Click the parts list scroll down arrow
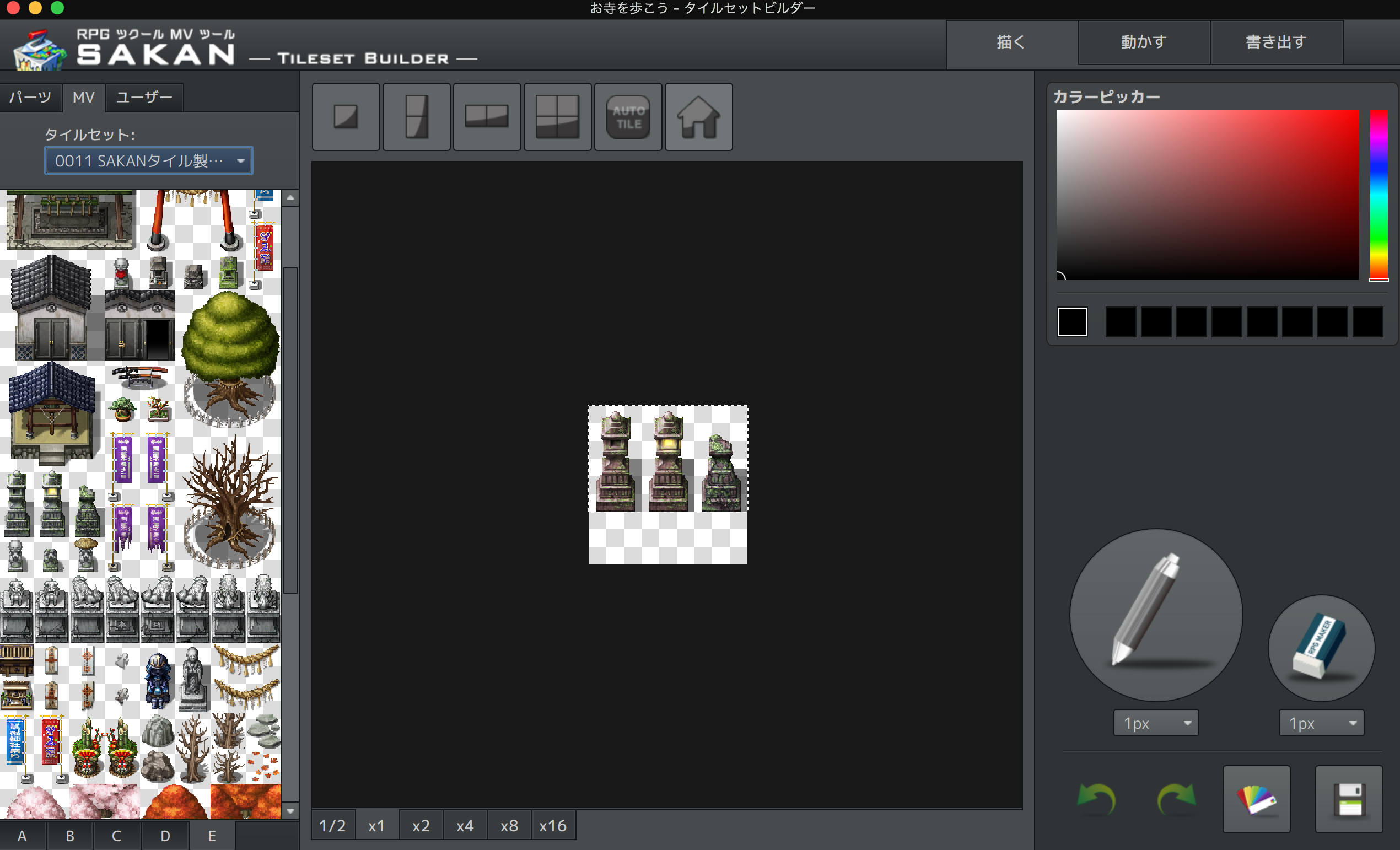This screenshot has height=850, width=1400. [x=290, y=811]
